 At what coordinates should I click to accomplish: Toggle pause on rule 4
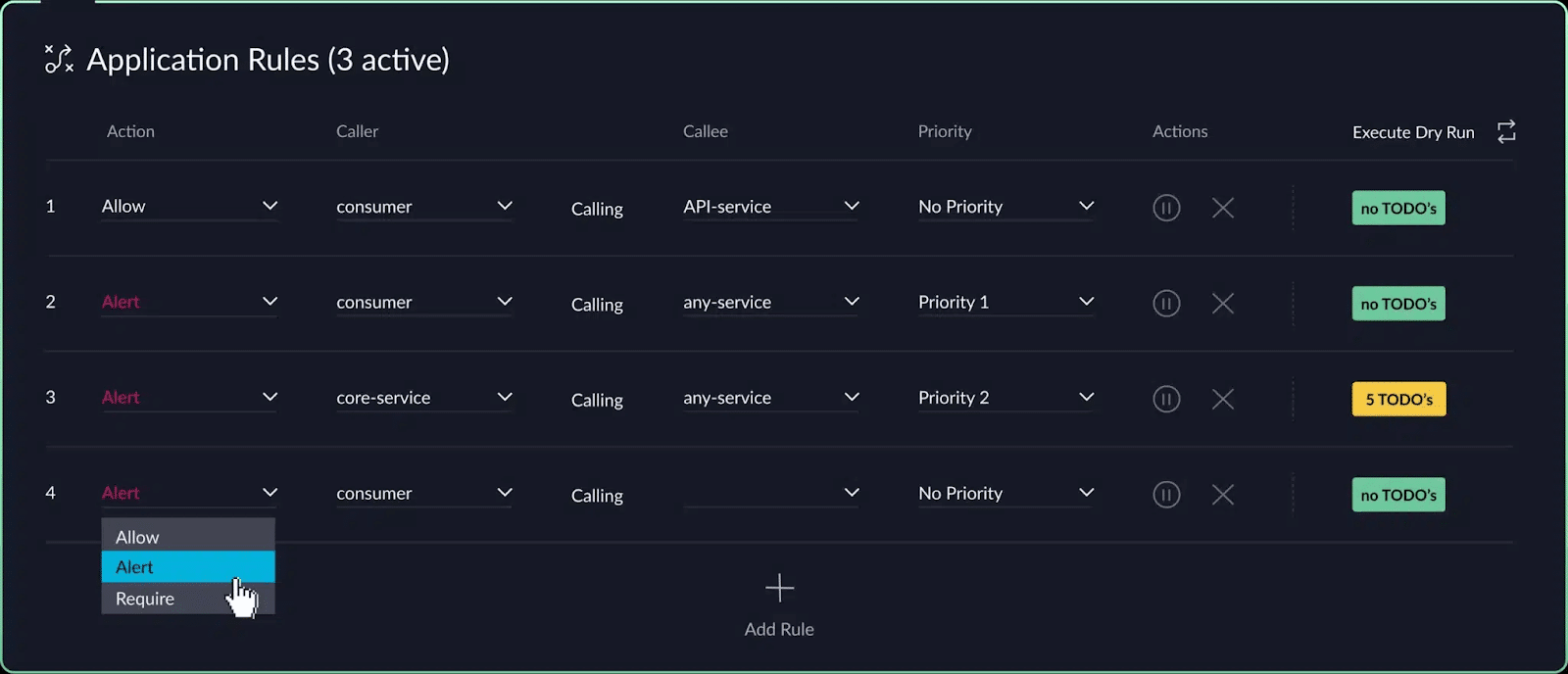pos(1166,495)
